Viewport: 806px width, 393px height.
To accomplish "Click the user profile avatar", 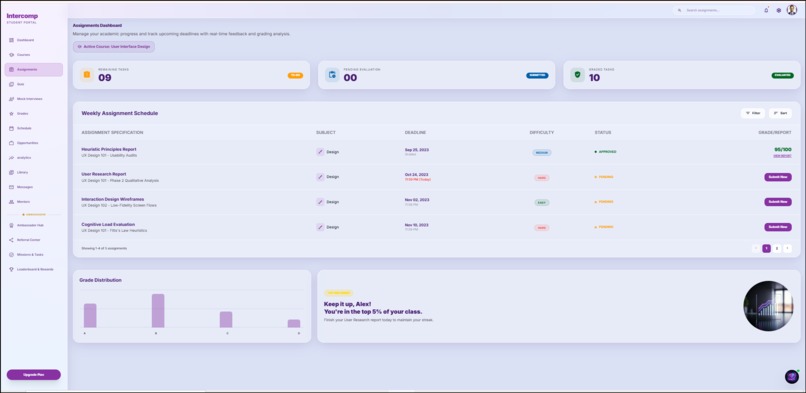I will [x=792, y=10].
